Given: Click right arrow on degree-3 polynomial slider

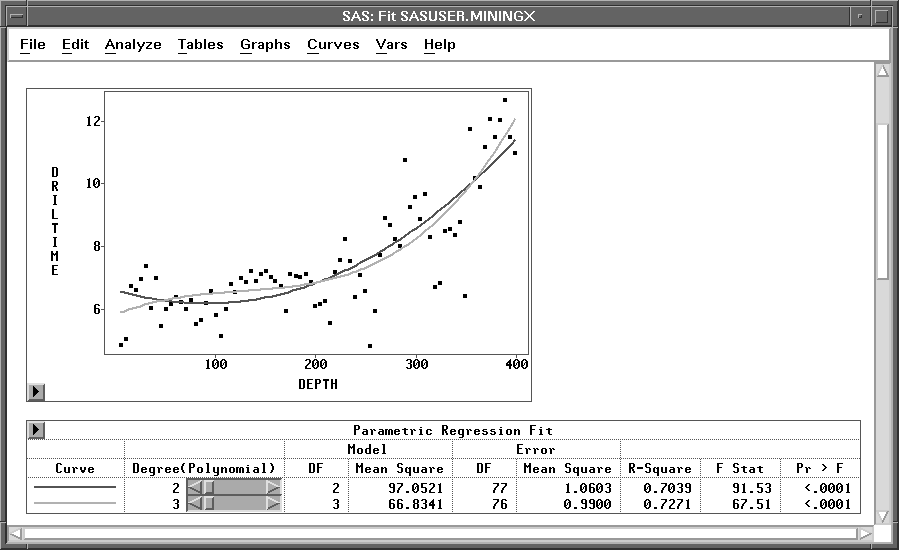Looking at the screenshot, I should coord(273,504).
